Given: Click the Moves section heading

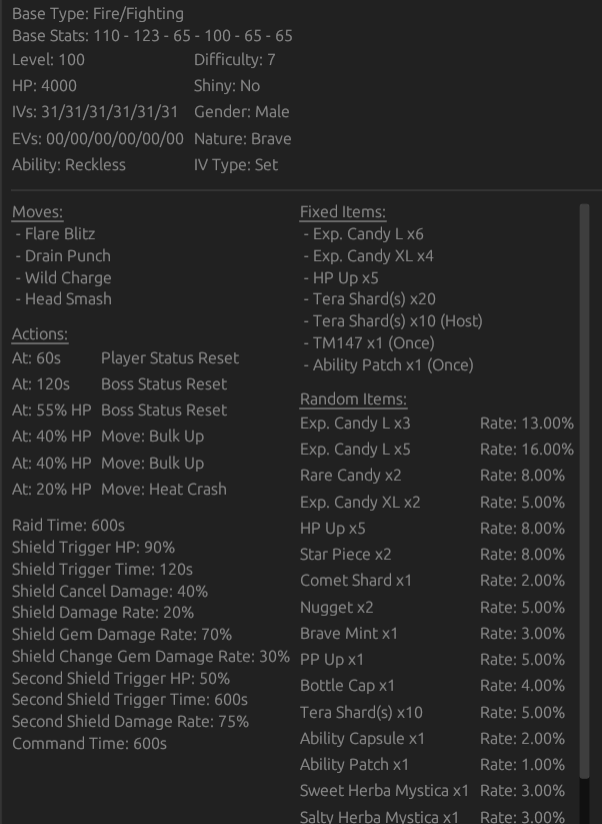Looking at the screenshot, I should tap(37, 212).
